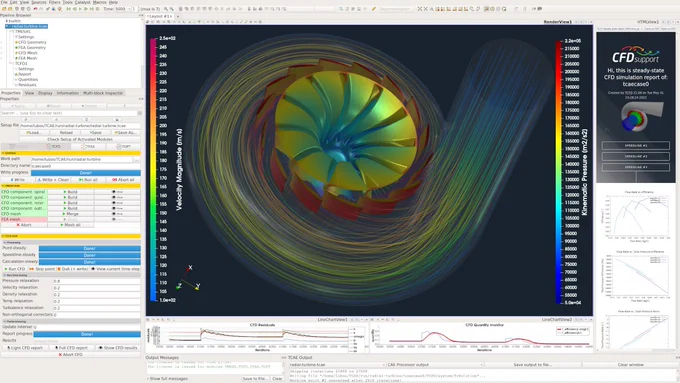
Task: Click the Load... setup file button
Action: (x=33, y=132)
